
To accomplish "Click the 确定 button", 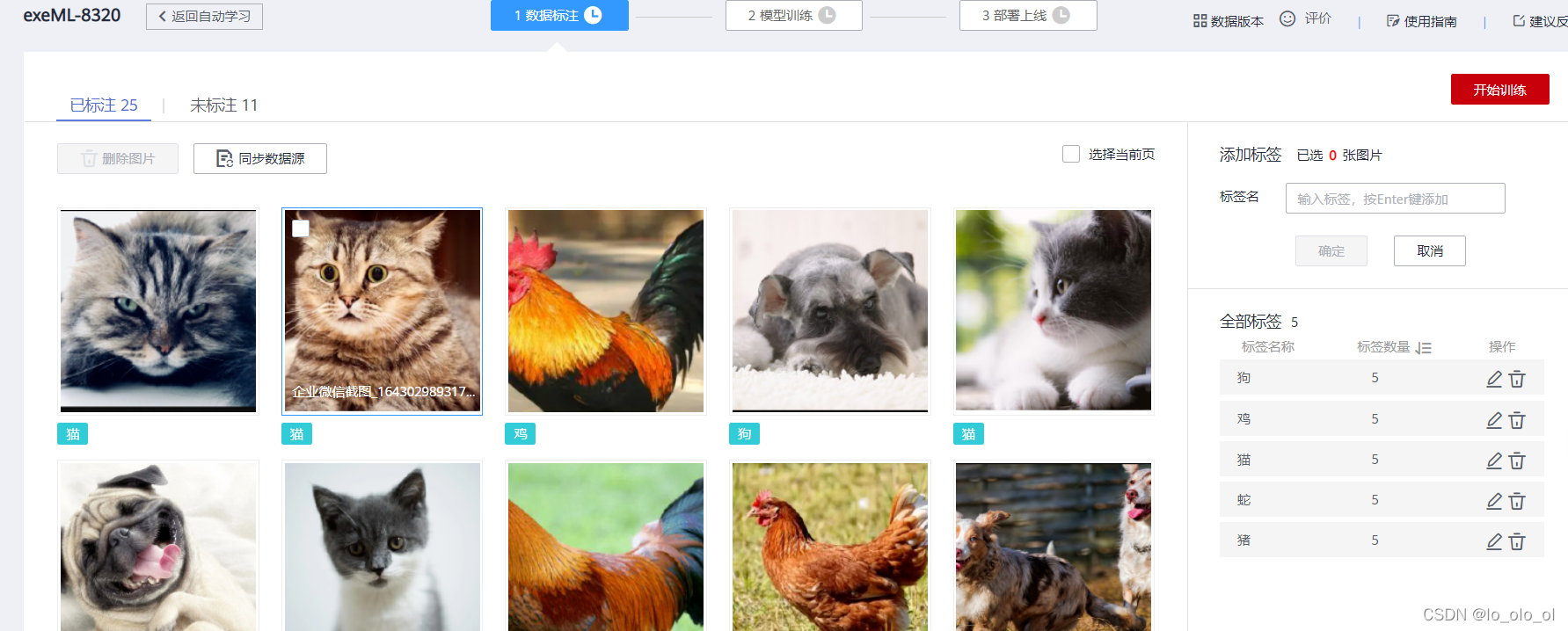I will 1331,250.
